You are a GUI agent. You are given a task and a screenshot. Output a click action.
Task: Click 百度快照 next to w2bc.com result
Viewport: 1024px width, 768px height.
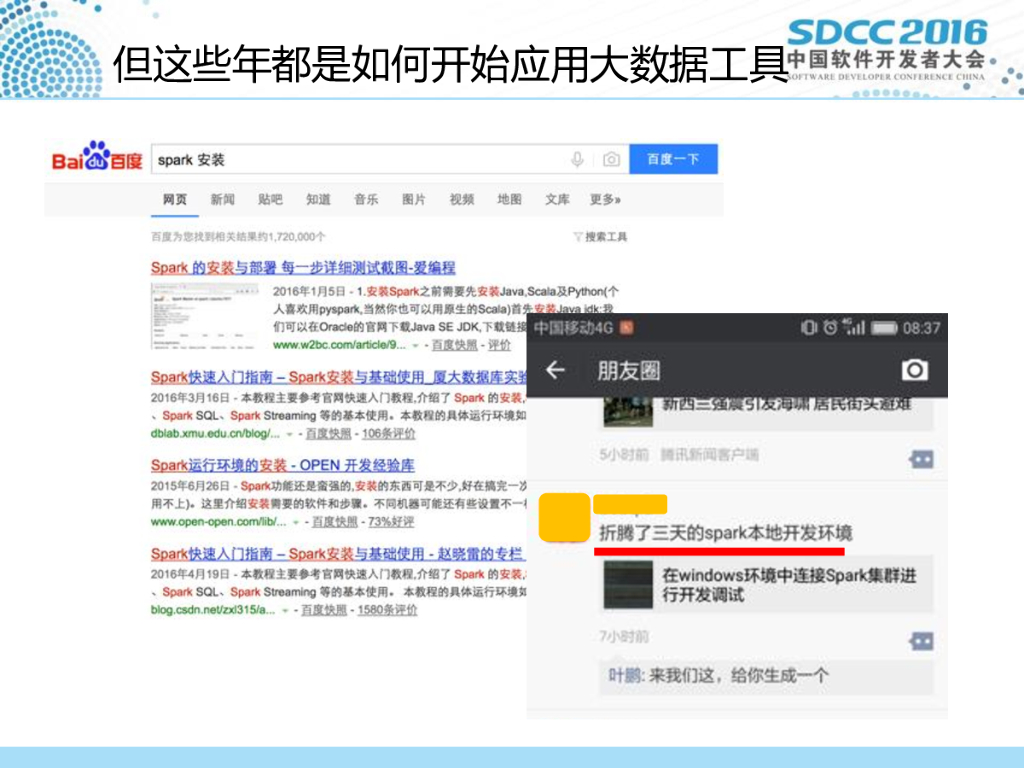pyautogui.click(x=455, y=345)
